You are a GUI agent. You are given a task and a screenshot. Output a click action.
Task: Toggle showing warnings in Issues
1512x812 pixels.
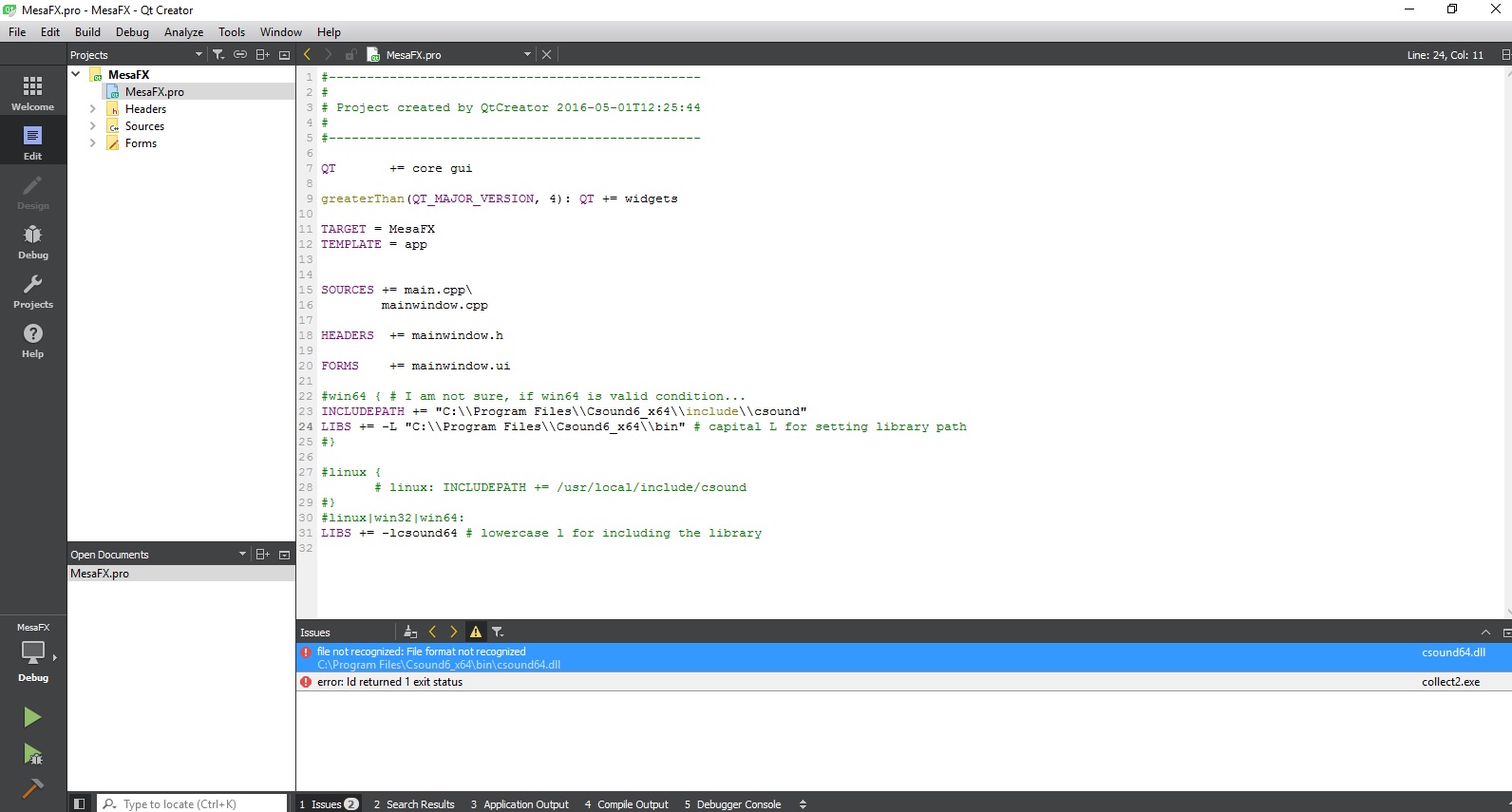click(x=476, y=632)
